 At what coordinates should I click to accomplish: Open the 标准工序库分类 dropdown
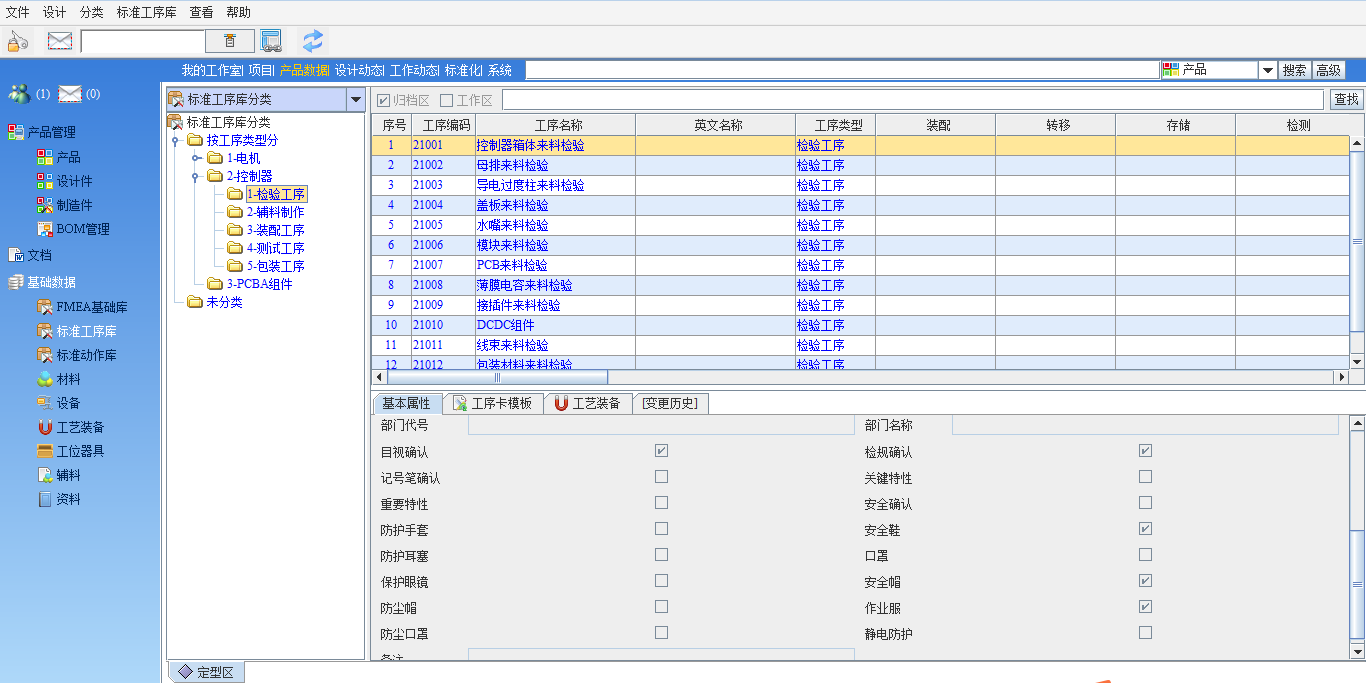pyautogui.click(x=355, y=99)
